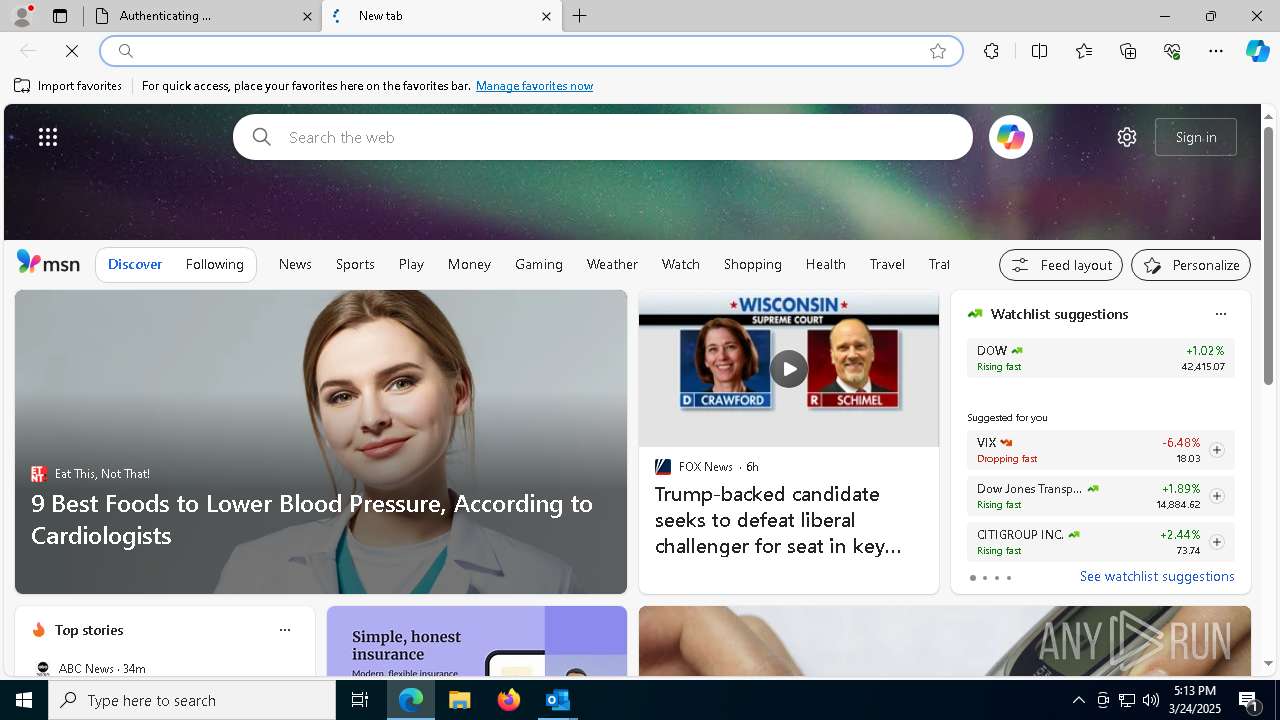Screen dimensions: 1280x720
Task: Open Split screen icon in toolbar
Action: click(x=1039, y=51)
